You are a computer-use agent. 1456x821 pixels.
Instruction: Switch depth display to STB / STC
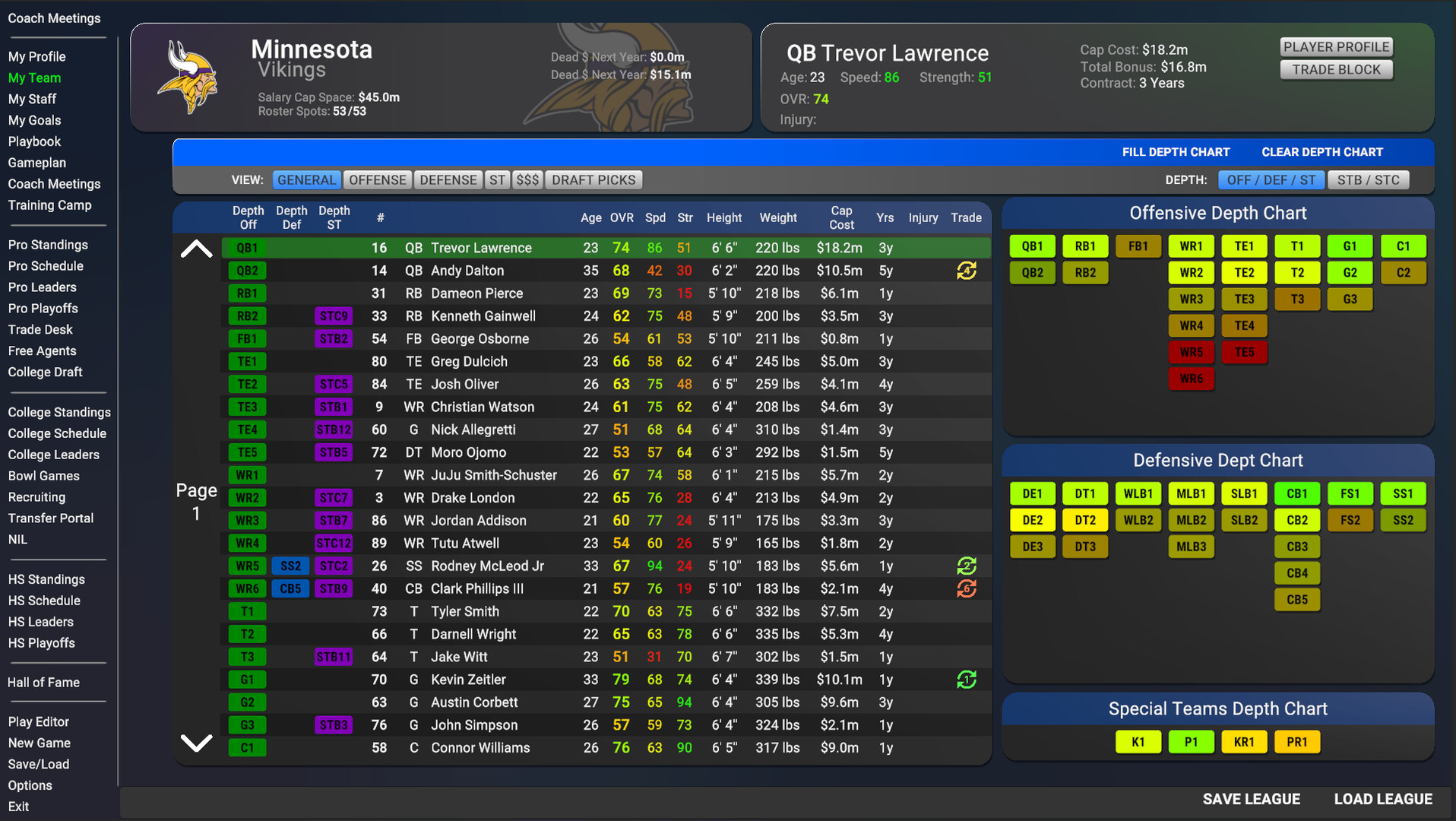click(1368, 179)
